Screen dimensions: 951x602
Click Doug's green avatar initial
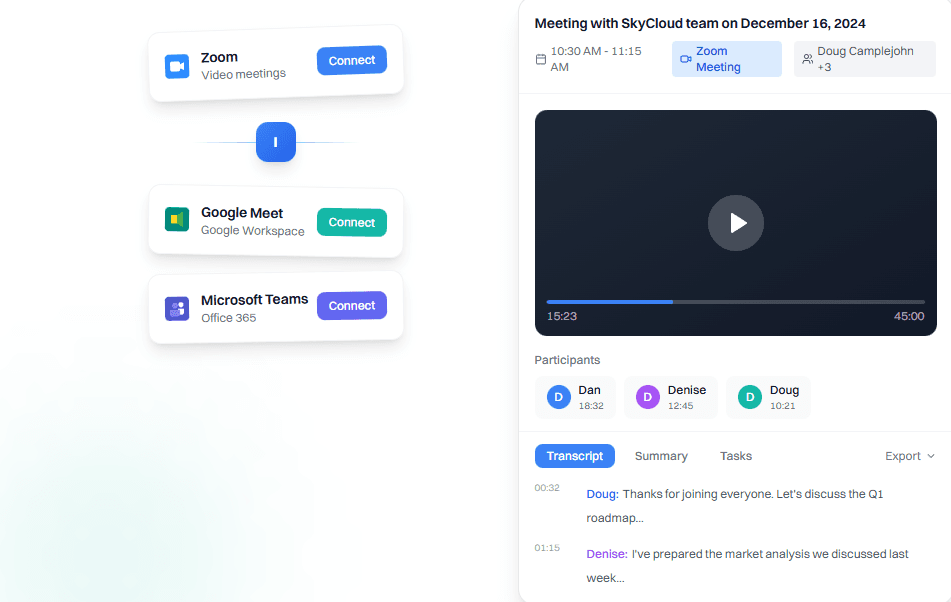748,397
